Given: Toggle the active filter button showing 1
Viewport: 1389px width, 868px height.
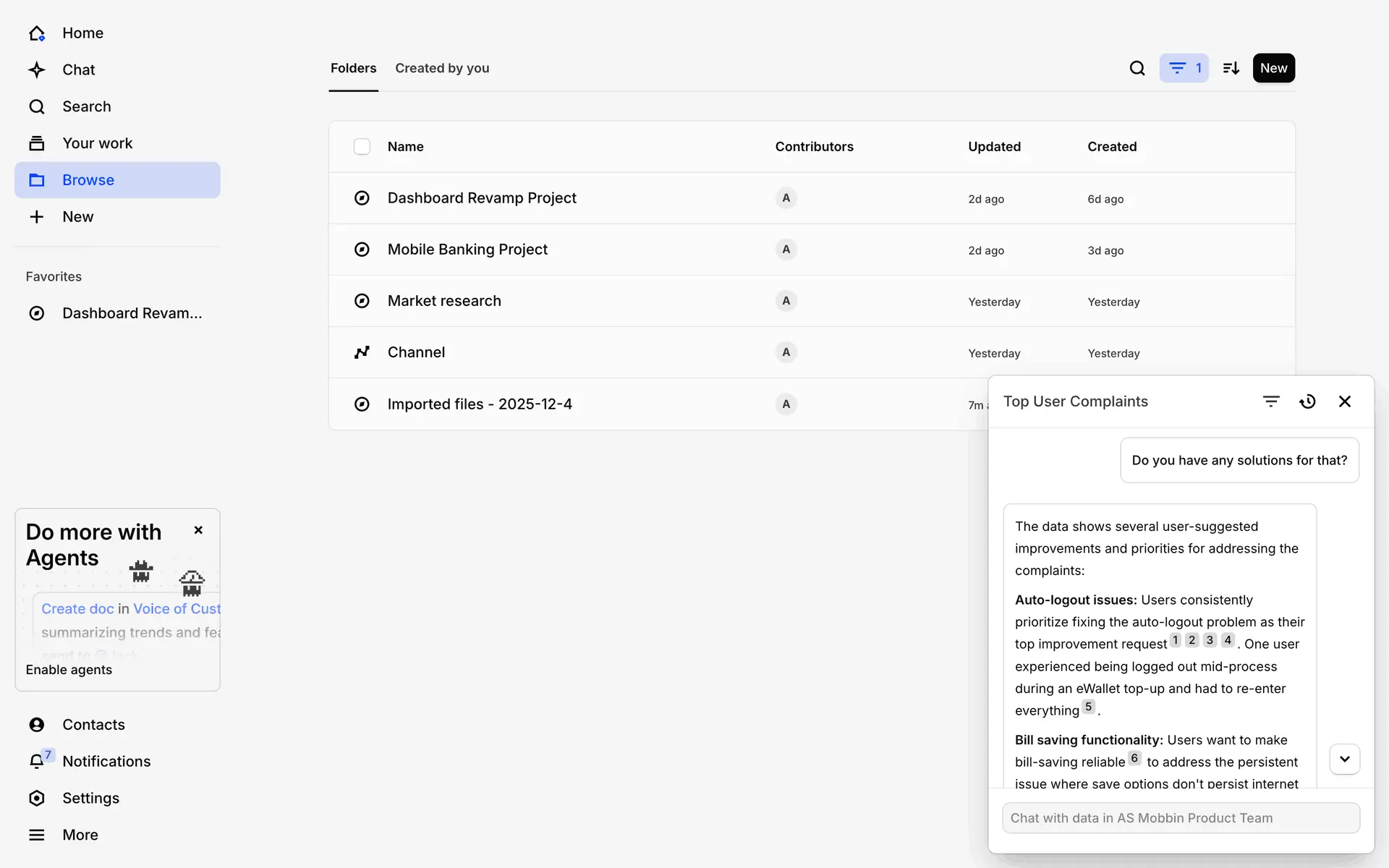Looking at the screenshot, I should [x=1184, y=68].
